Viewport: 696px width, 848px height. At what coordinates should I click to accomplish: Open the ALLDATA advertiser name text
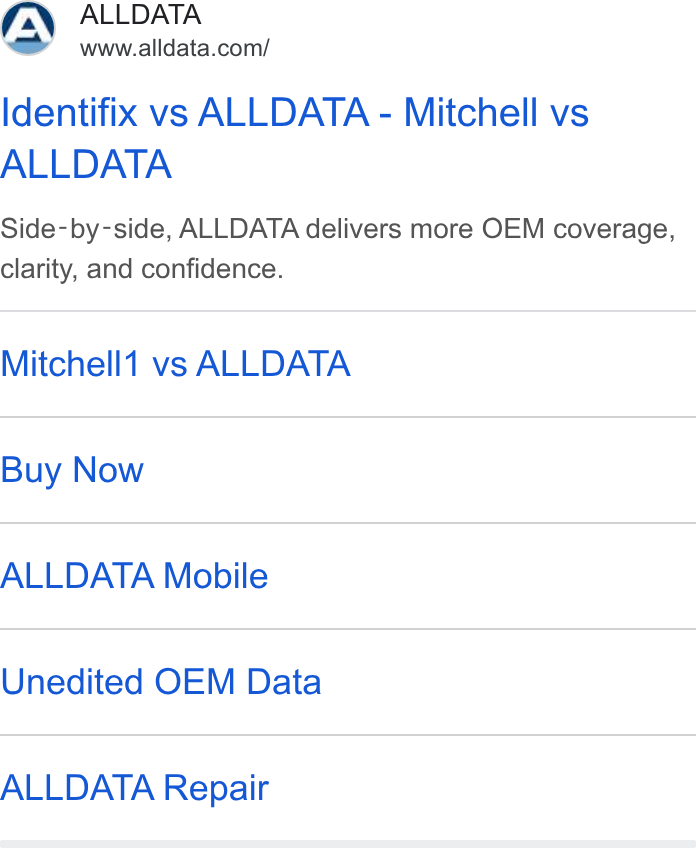tap(141, 15)
